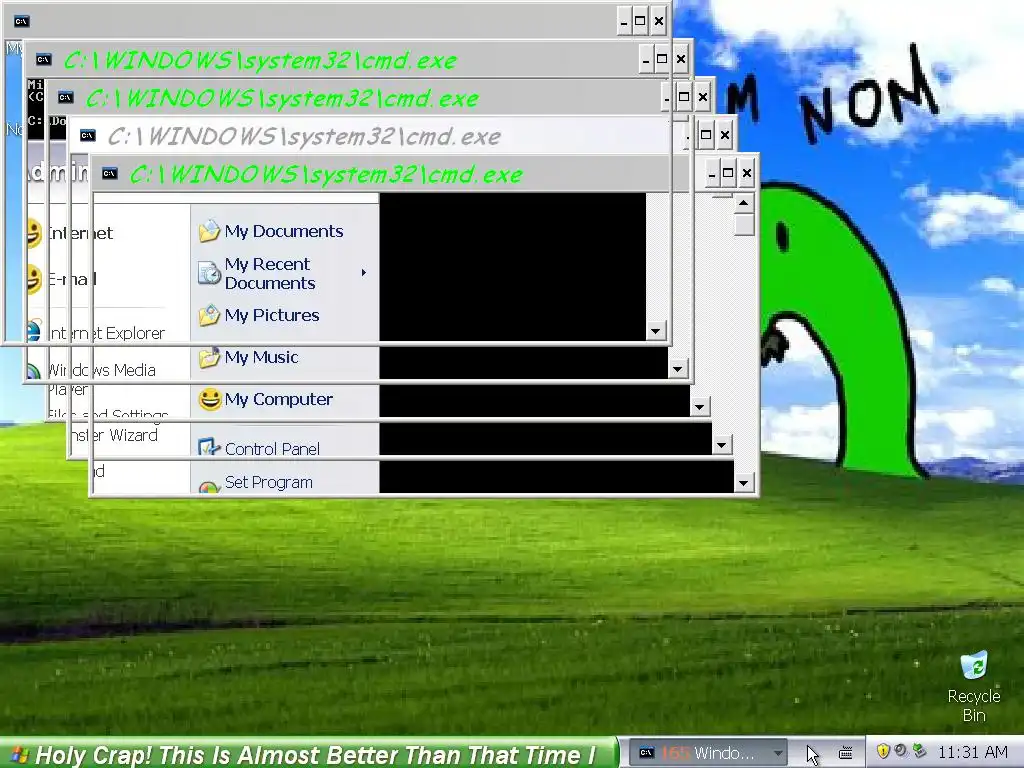The image size is (1024, 768).
Task: Open the Control Panel entry
Action: click(259, 448)
